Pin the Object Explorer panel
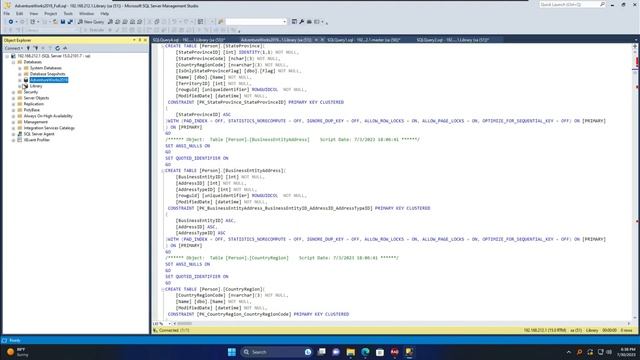Screen dimensions: 640x360 pyautogui.click(x=140, y=40)
